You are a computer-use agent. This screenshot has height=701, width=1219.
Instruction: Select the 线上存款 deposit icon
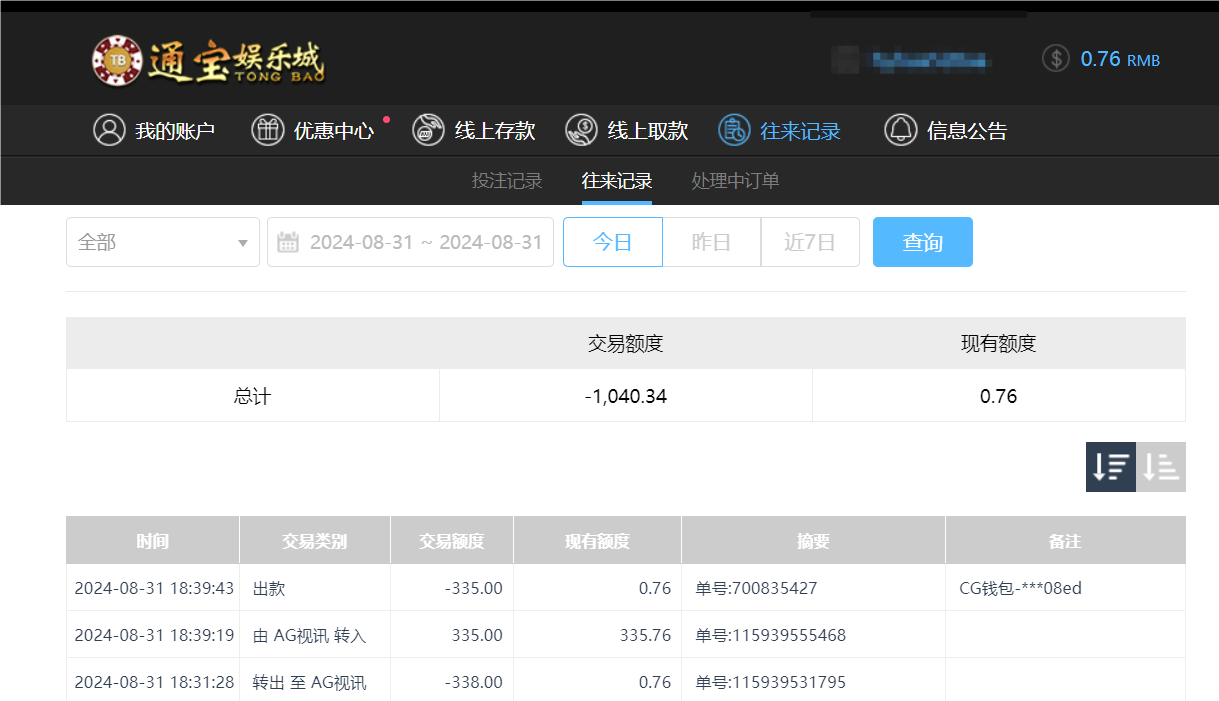427,130
